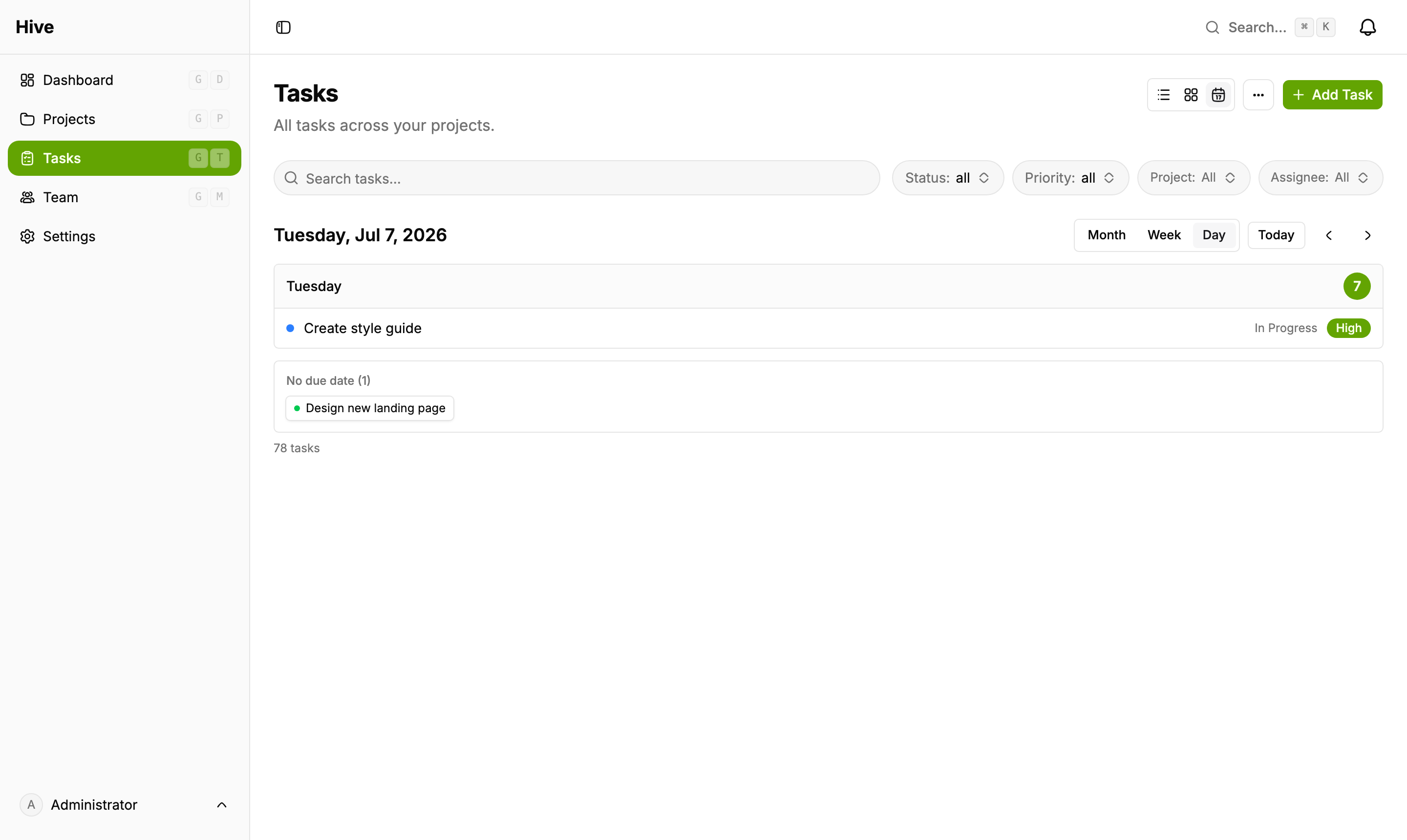
Task: Click the Administrator avatar
Action: point(31,804)
